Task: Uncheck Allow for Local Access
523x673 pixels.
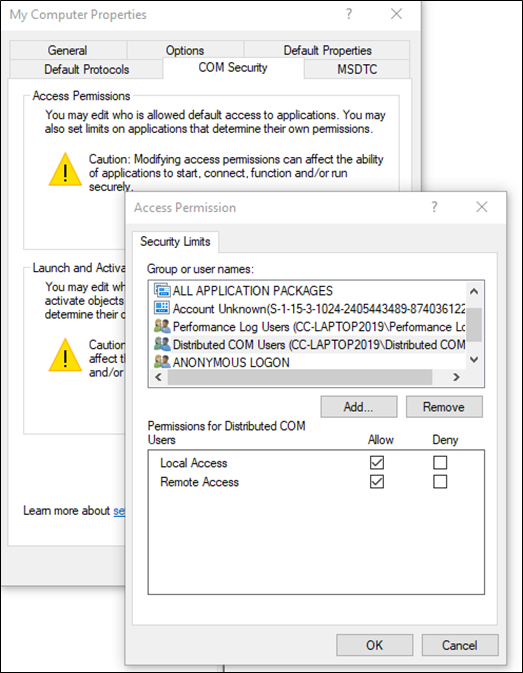Action: click(377, 462)
